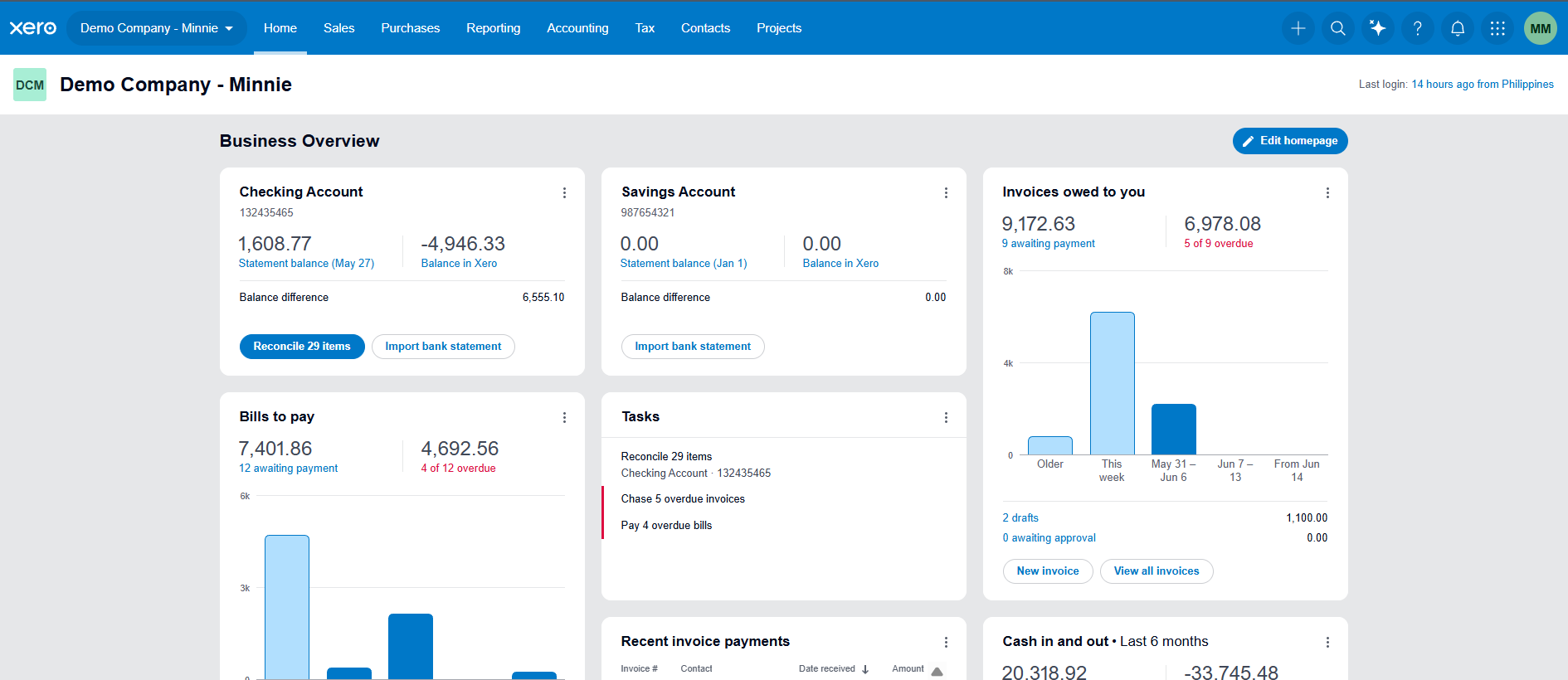Open the create new plus menu
1568x680 pixels.
click(x=1298, y=28)
